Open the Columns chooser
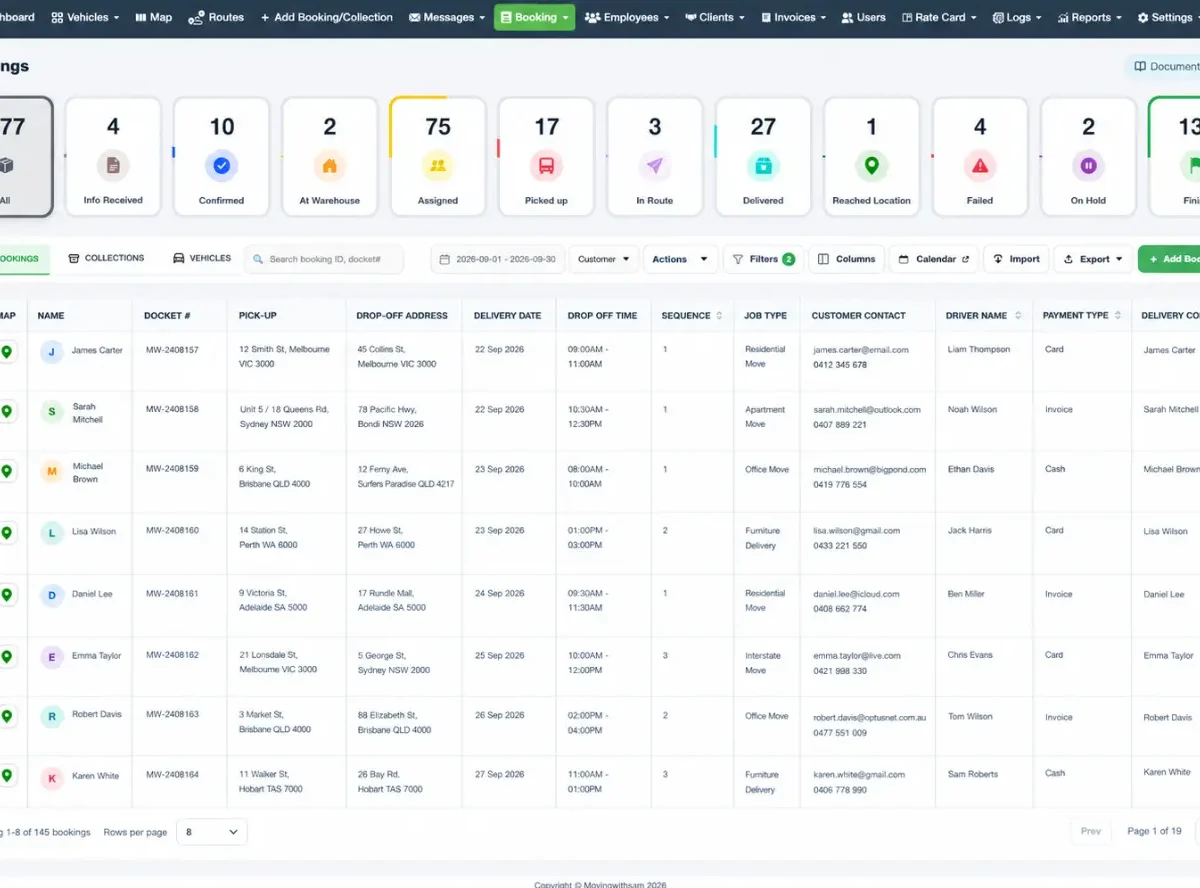Viewport: 1200px width, 888px height. pyautogui.click(x=846, y=259)
